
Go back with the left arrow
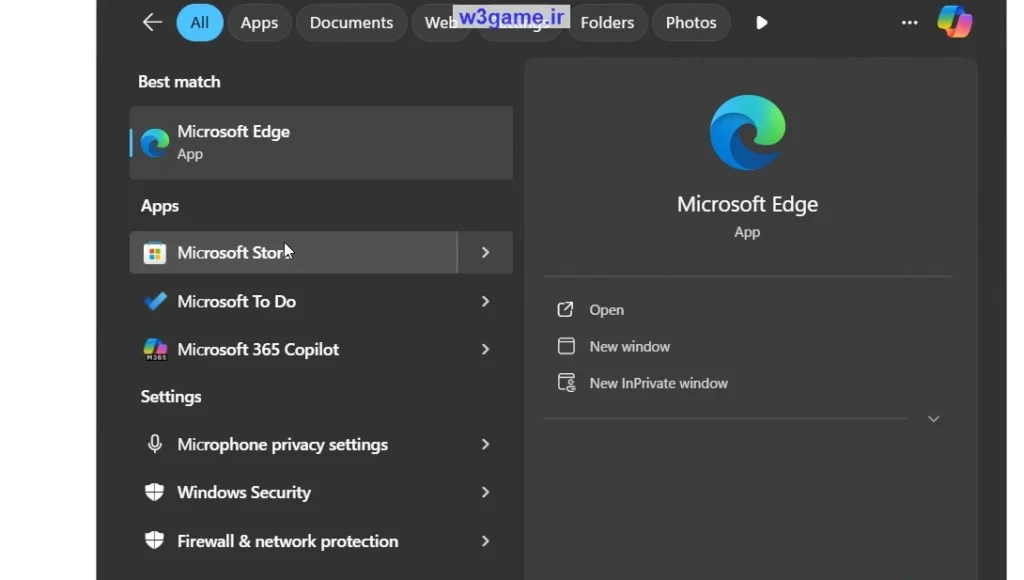(x=152, y=22)
